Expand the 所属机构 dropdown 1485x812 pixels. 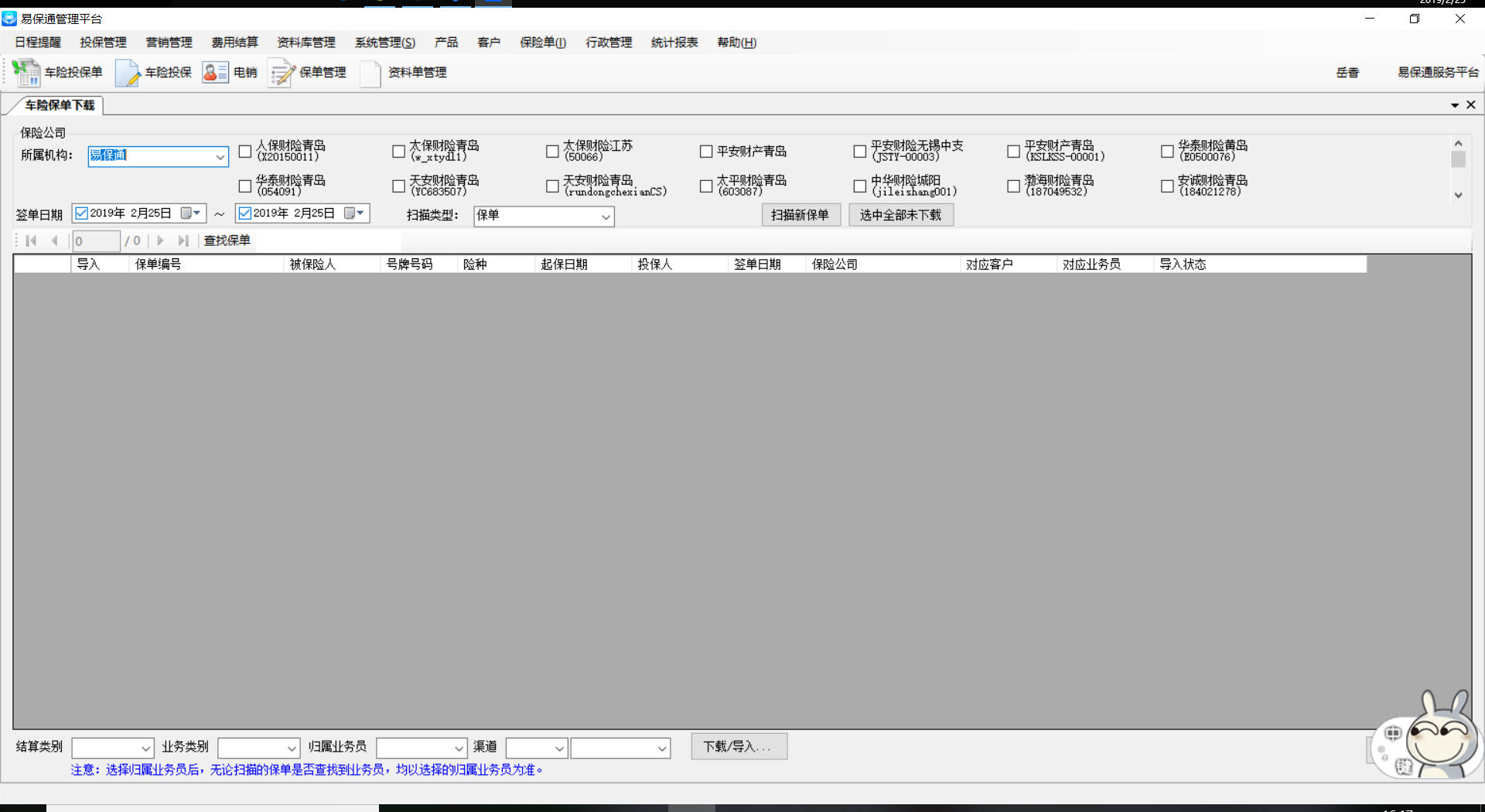220,156
